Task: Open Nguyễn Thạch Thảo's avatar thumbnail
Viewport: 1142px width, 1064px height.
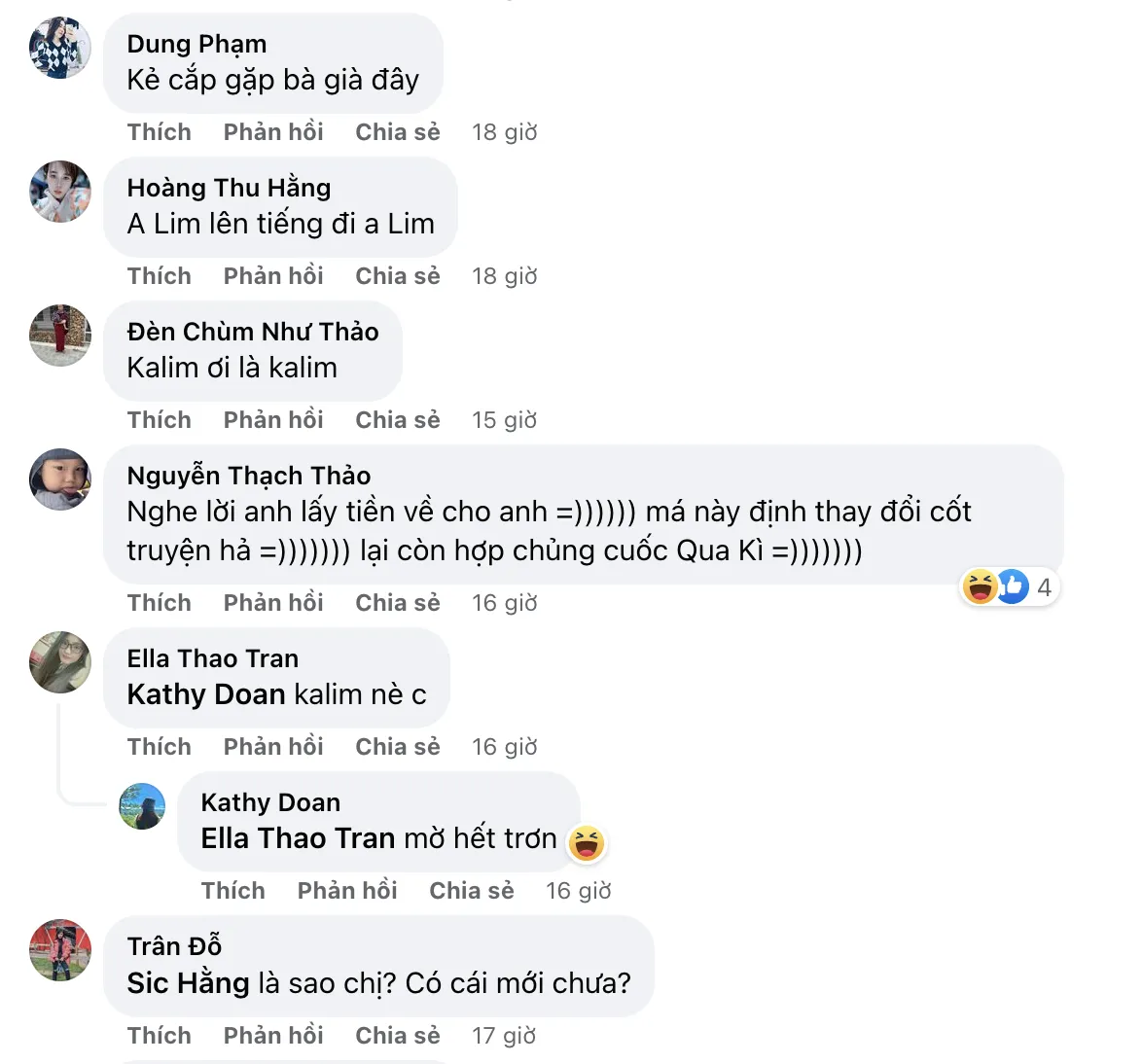Action: (x=60, y=479)
